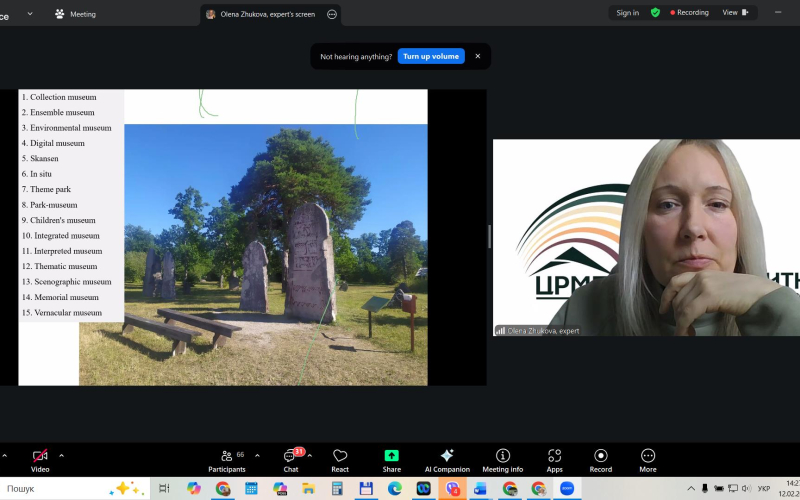The width and height of the screenshot is (800, 500).
Task: Turn on video camera
Action: point(40,459)
